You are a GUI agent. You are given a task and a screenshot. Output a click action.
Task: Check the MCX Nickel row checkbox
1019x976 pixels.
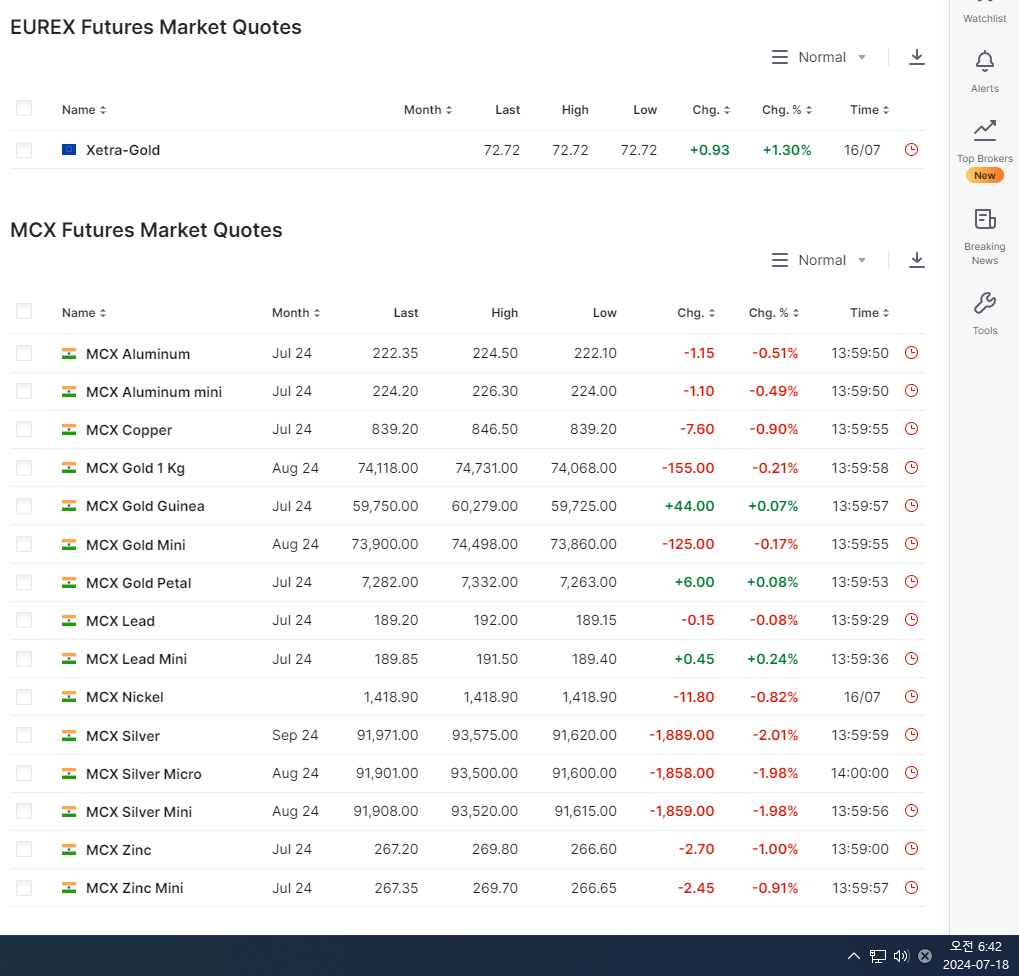tap(24, 697)
